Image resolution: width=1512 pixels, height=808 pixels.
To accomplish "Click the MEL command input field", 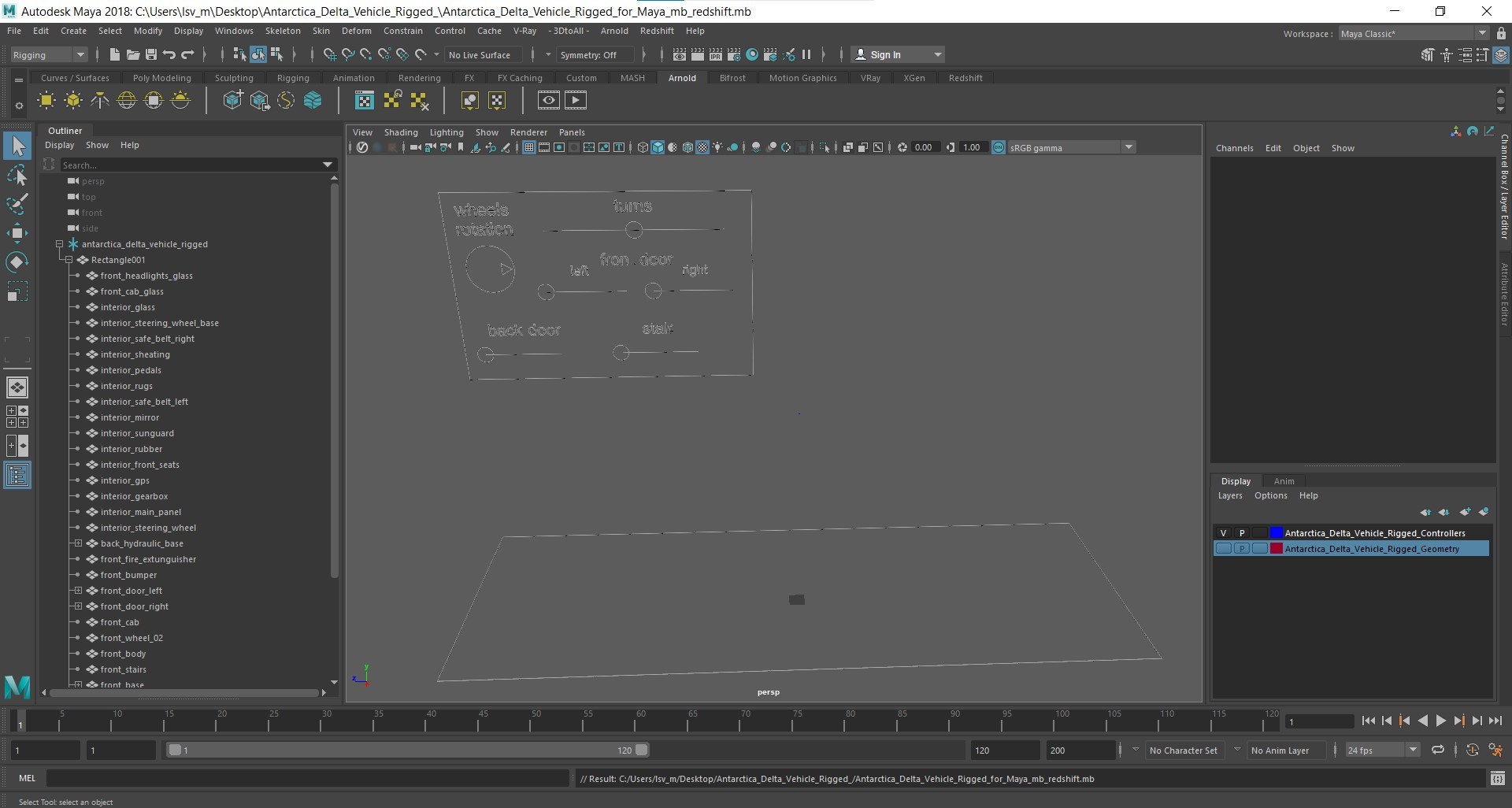I will (x=307, y=779).
